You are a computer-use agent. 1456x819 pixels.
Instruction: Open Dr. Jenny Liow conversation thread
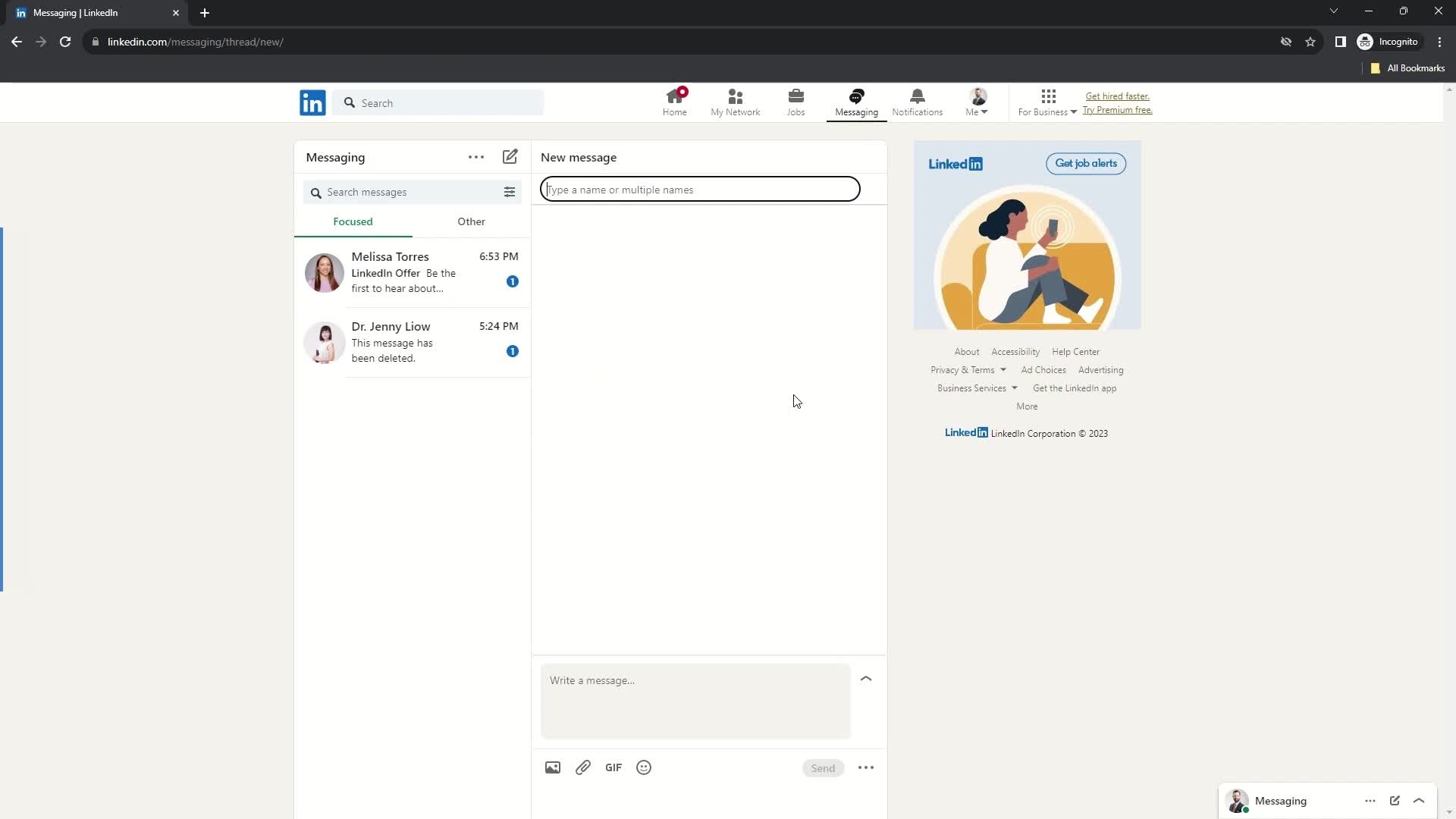[411, 341]
